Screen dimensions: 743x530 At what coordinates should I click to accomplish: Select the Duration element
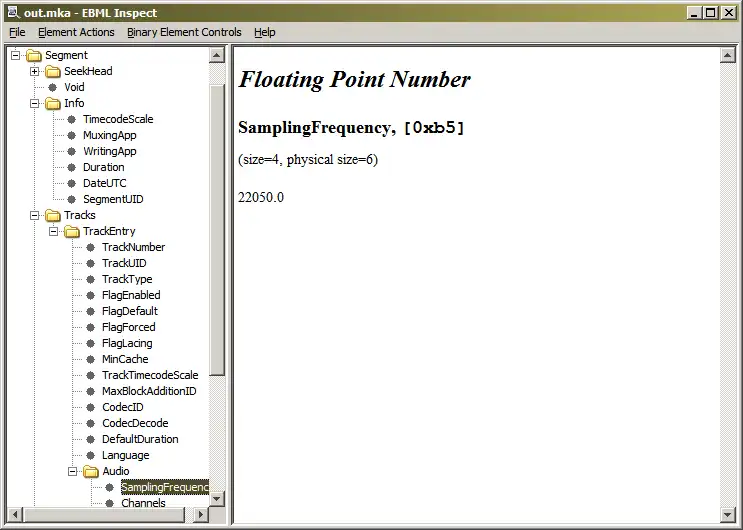click(x=104, y=167)
